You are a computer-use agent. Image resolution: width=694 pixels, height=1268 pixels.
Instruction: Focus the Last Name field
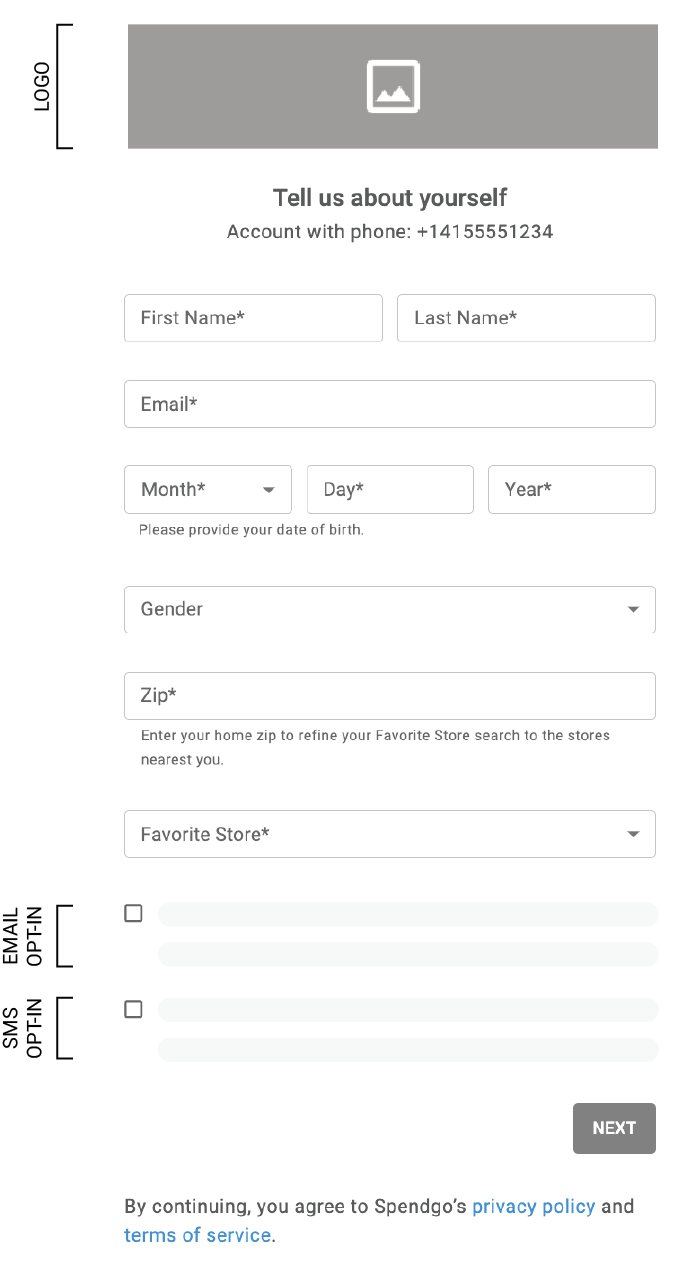coord(526,318)
